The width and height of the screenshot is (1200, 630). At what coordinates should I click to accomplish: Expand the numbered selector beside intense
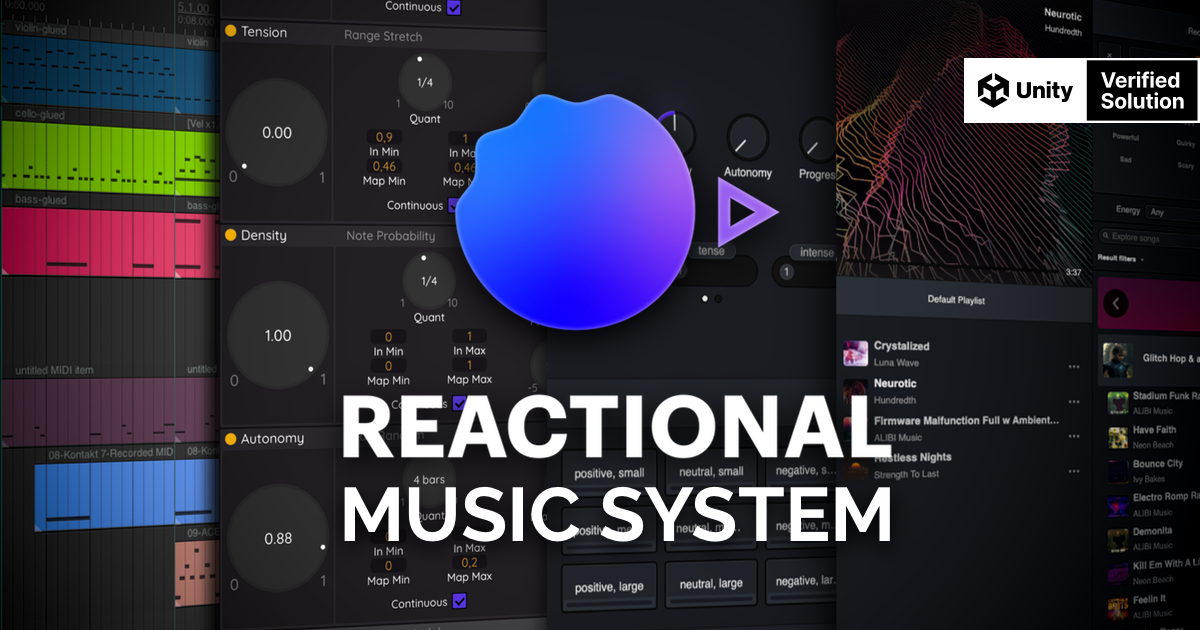pyautogui.click(x=787, y=271)
